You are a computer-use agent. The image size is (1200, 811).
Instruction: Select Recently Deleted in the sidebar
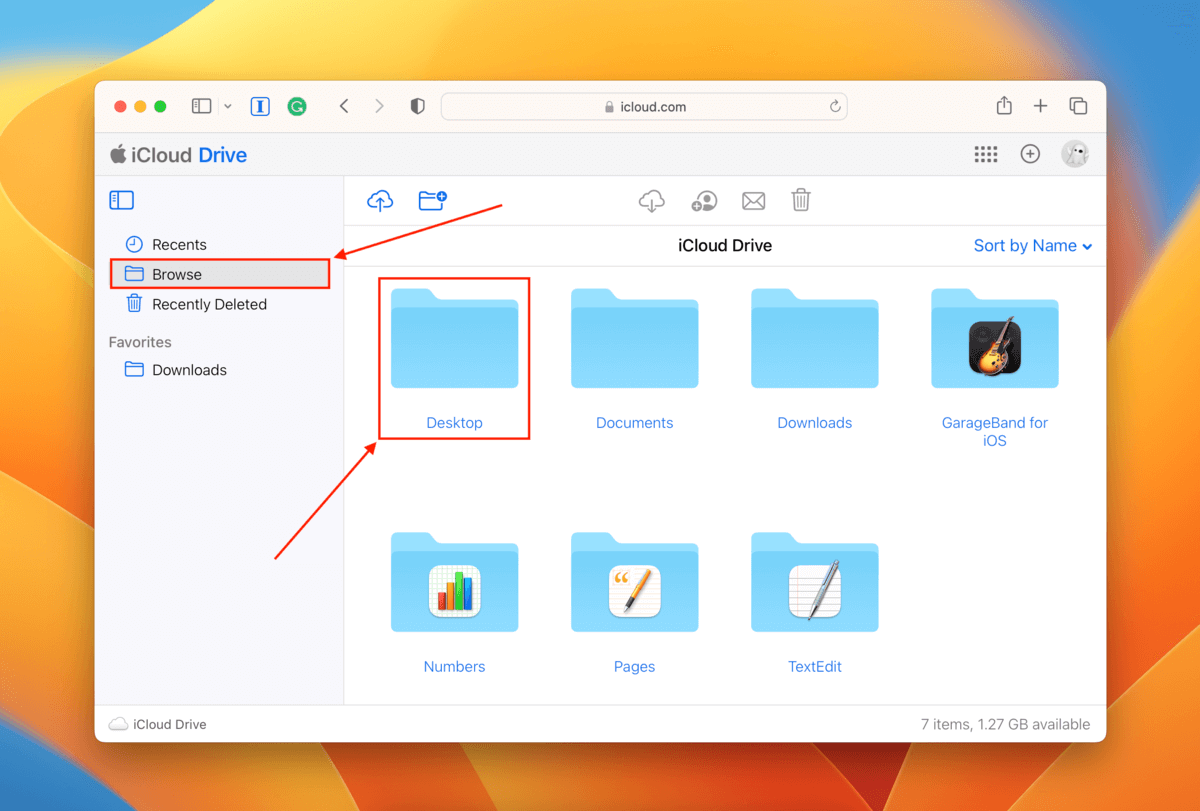click(x=208, y=304)
